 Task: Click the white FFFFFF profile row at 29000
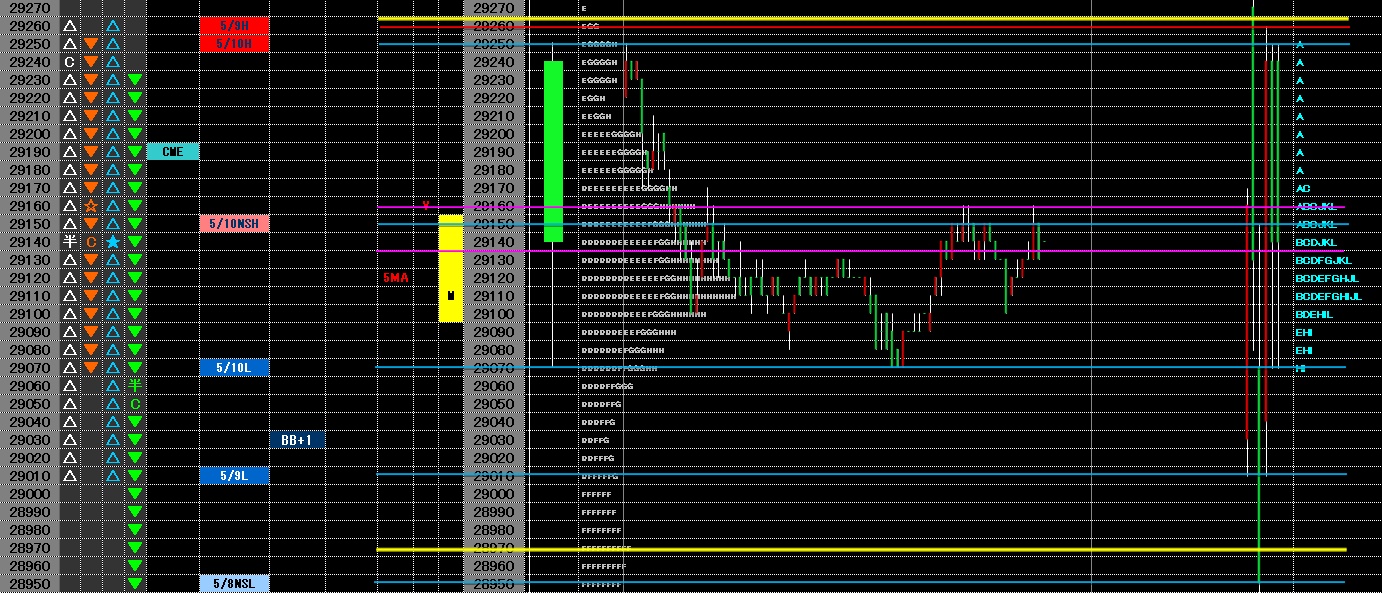[x=596, y=494]
